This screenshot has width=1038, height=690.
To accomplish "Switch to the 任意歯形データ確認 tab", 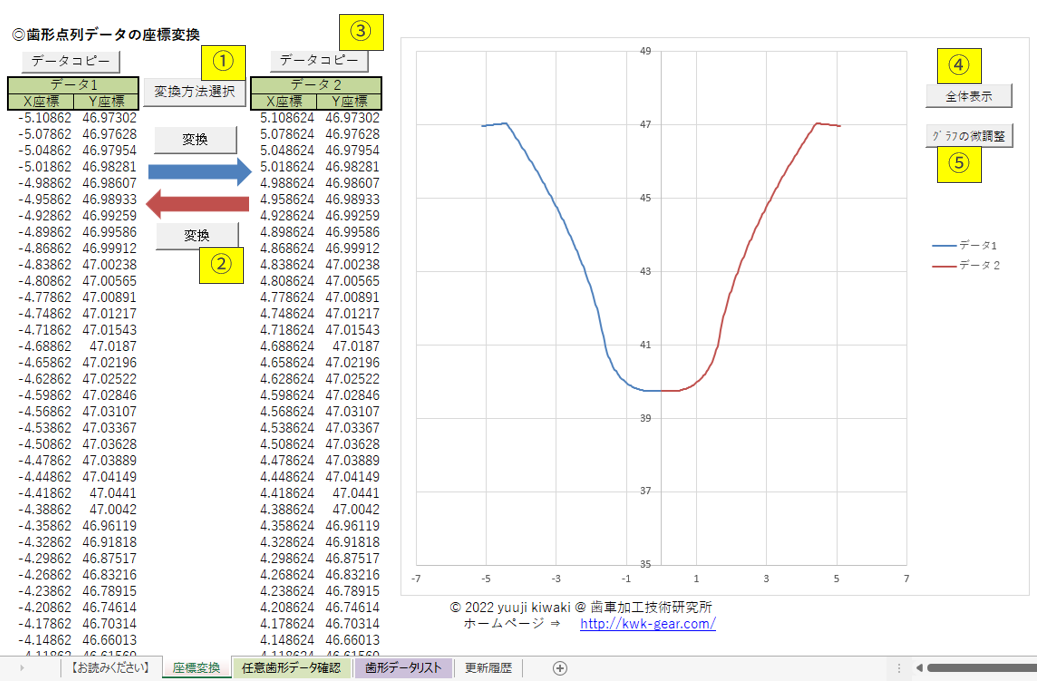I will coord(291,668).
